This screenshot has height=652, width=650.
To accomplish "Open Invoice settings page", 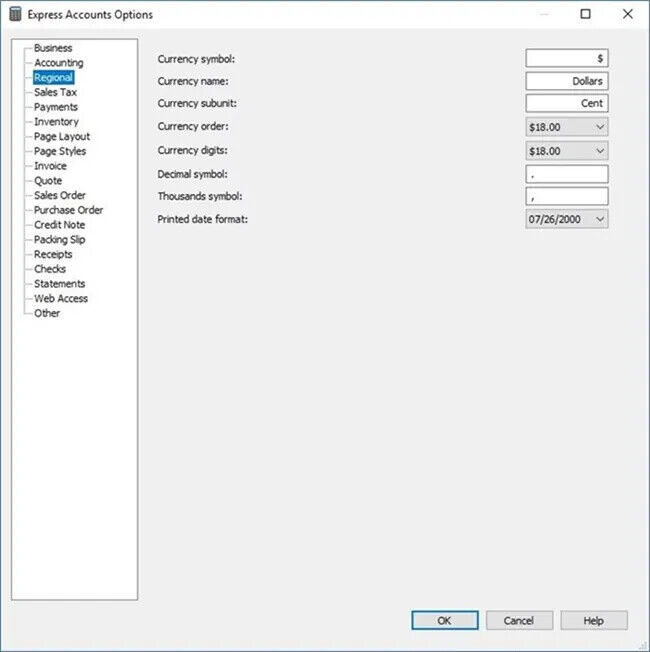I will (50, 166).
